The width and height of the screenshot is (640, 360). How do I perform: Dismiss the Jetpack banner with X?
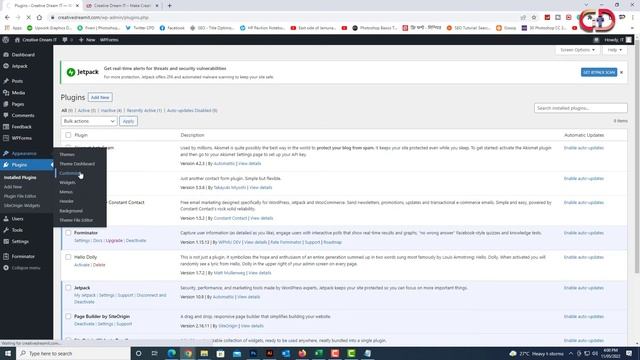pos(622,73)
